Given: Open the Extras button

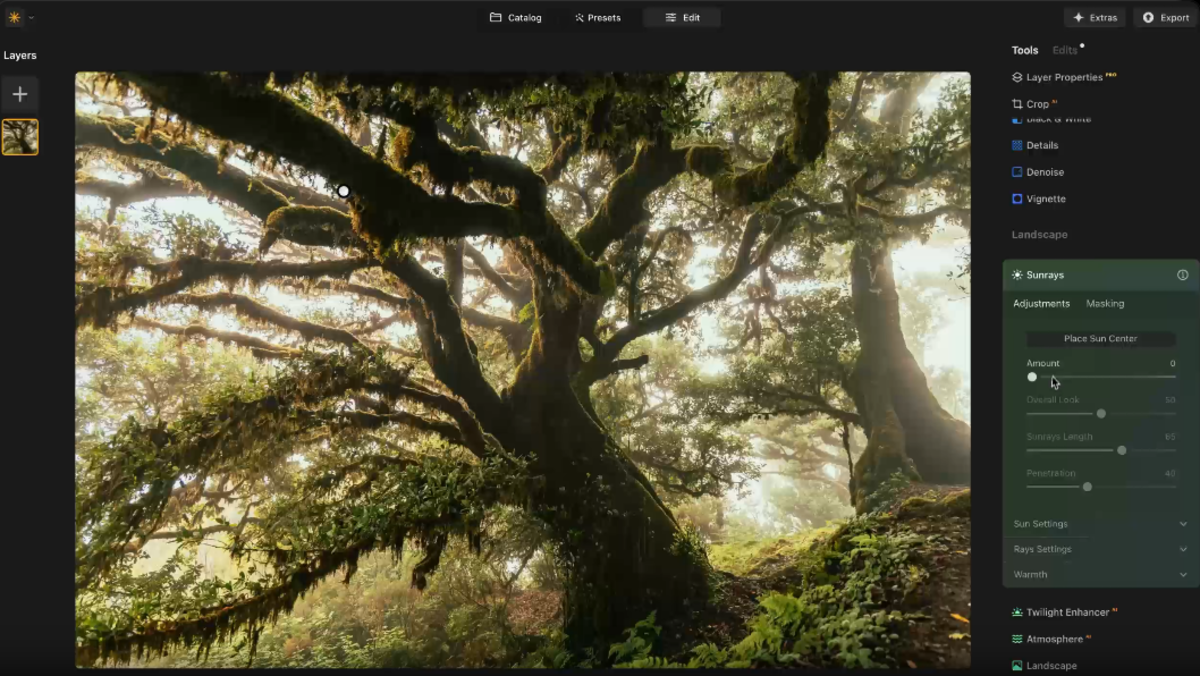Looking at the screenshot, I should (1095, 17).
